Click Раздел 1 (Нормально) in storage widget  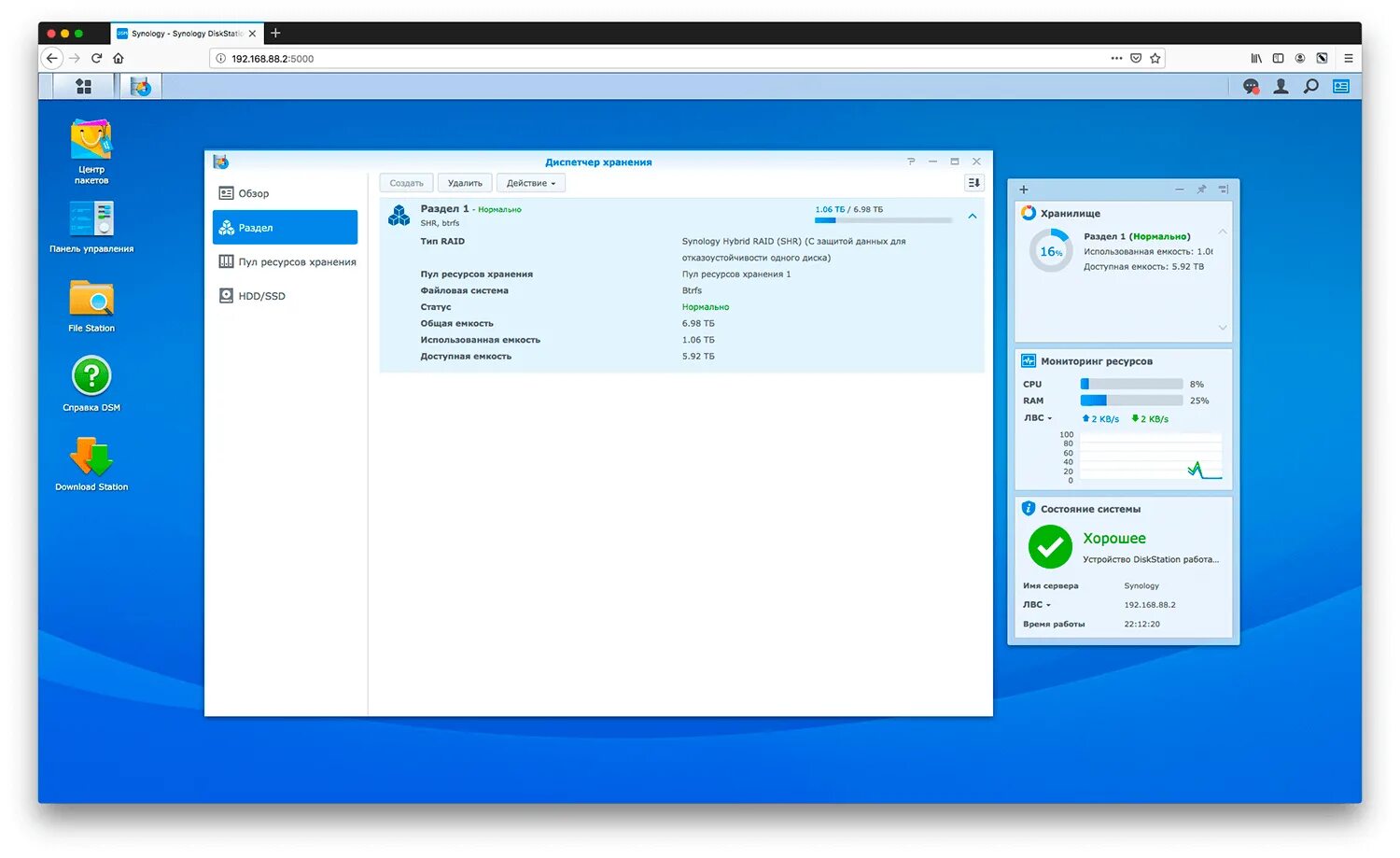[1137, 236]
